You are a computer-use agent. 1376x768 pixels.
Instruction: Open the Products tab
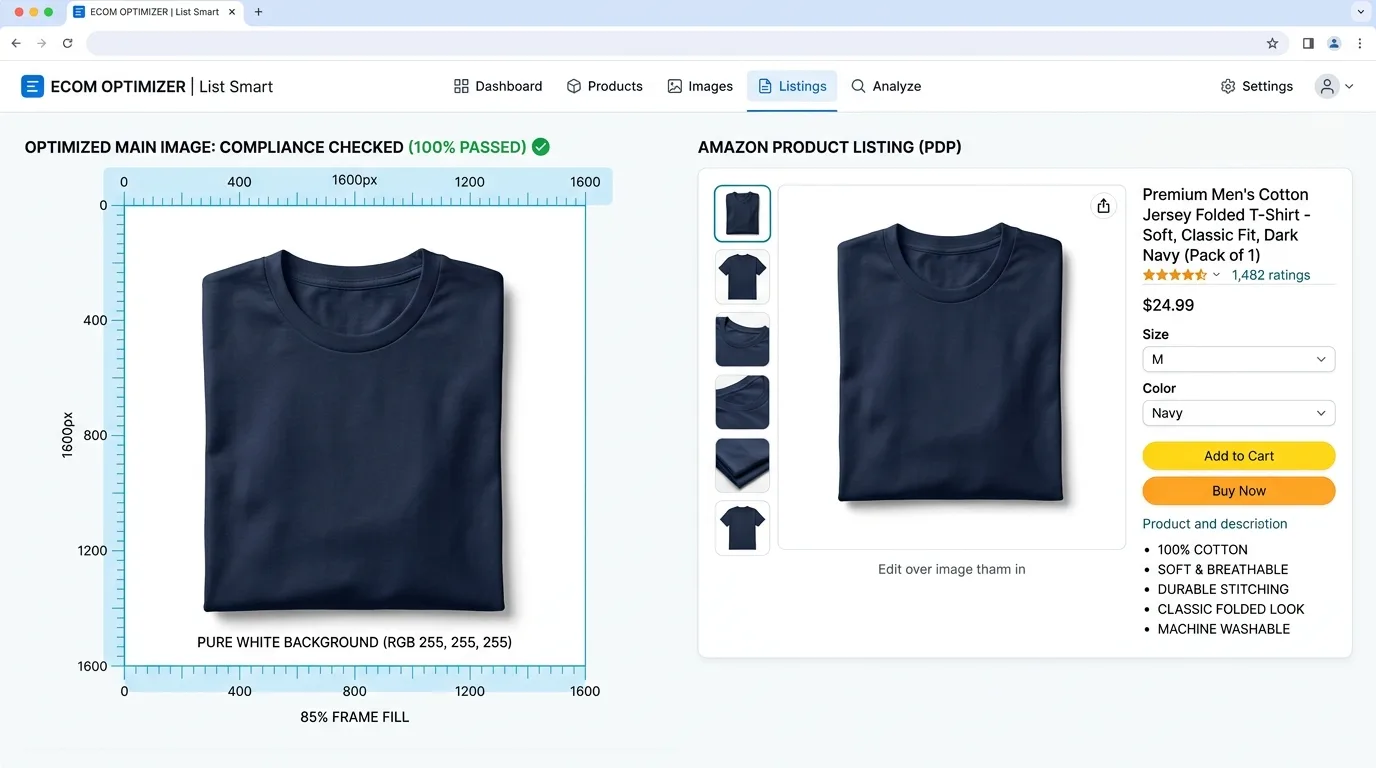pyautogui.click(x=604, y=86)
